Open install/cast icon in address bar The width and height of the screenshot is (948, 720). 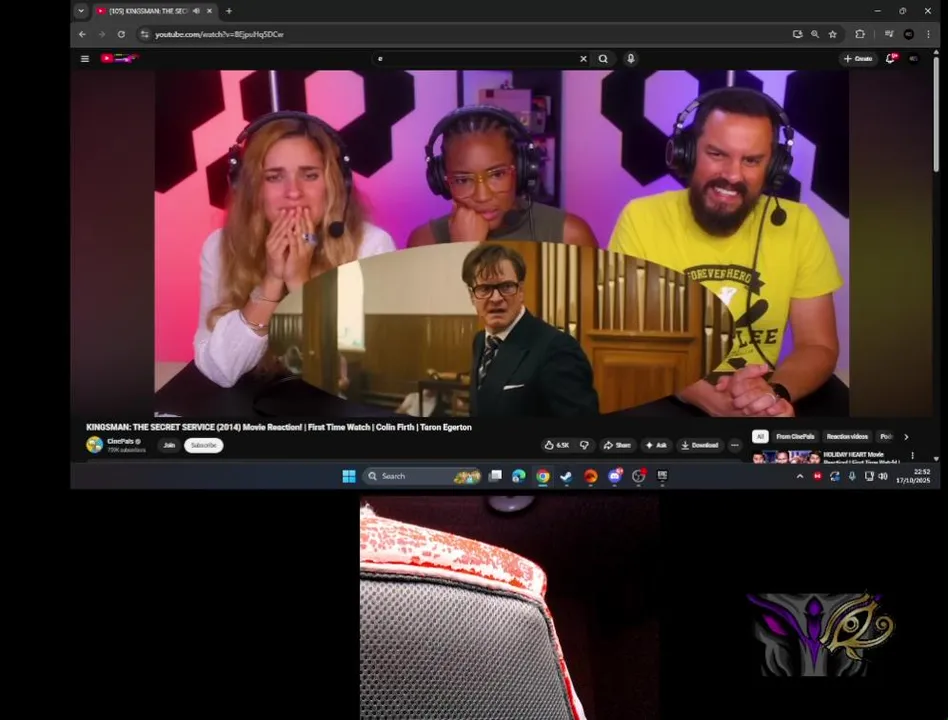coord(797,34)
